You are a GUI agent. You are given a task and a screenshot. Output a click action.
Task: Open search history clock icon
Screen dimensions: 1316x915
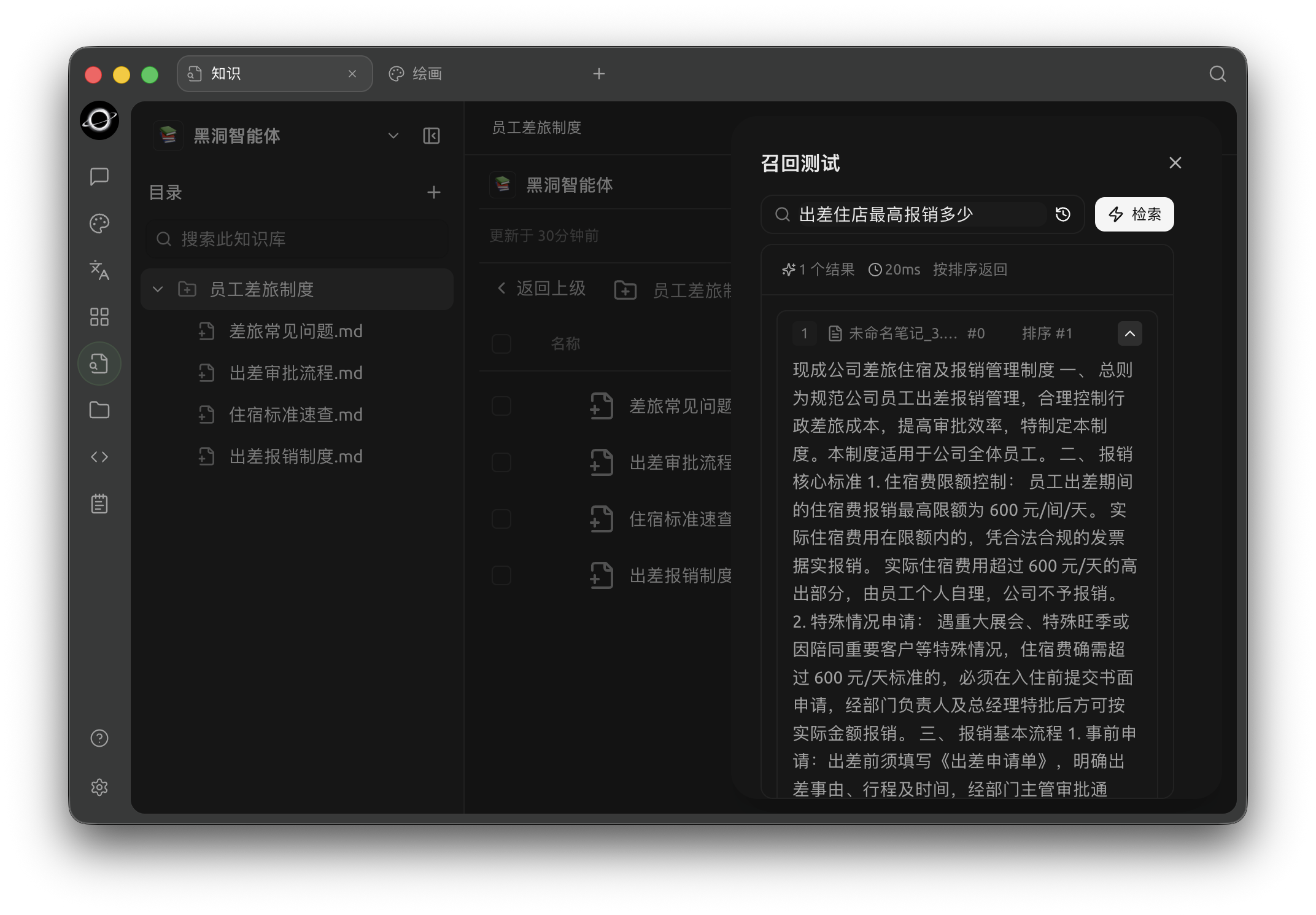point(1063,214)
